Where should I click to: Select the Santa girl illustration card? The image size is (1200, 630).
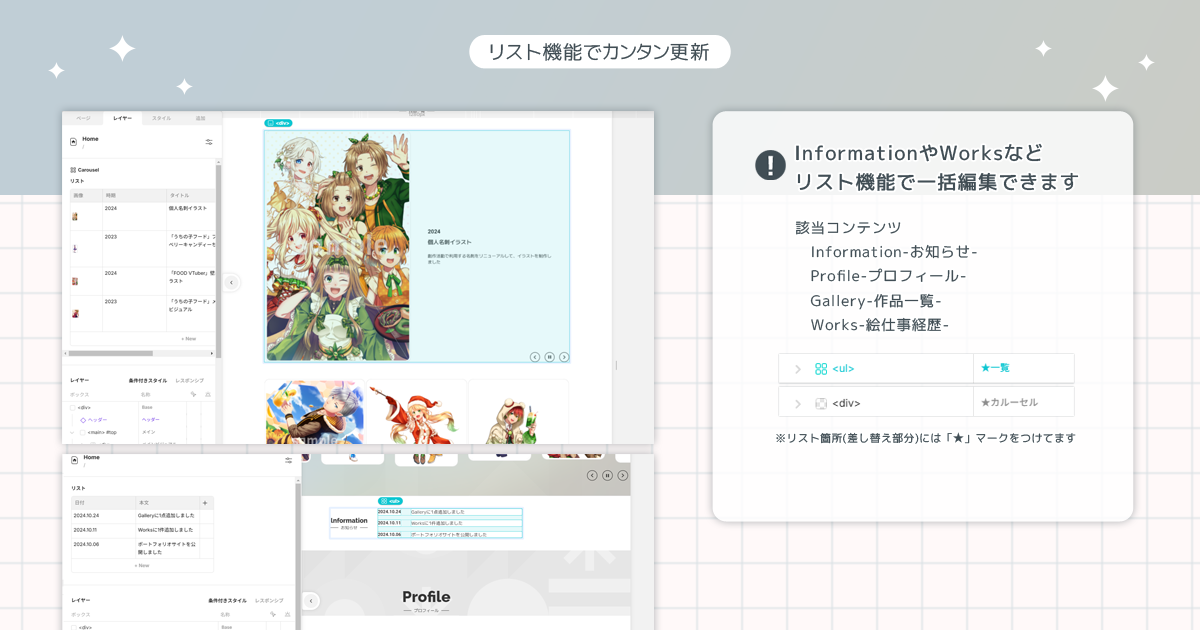click(416, 413)
